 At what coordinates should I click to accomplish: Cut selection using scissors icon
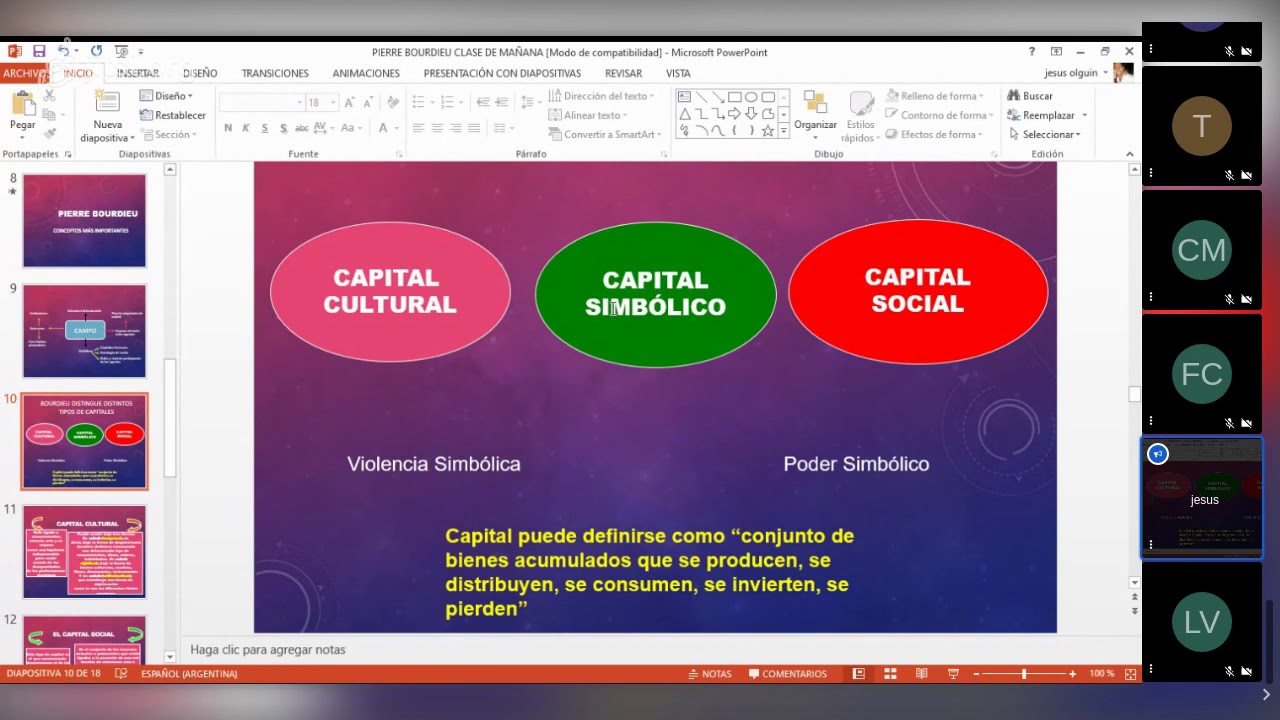[x=50, y=96]
